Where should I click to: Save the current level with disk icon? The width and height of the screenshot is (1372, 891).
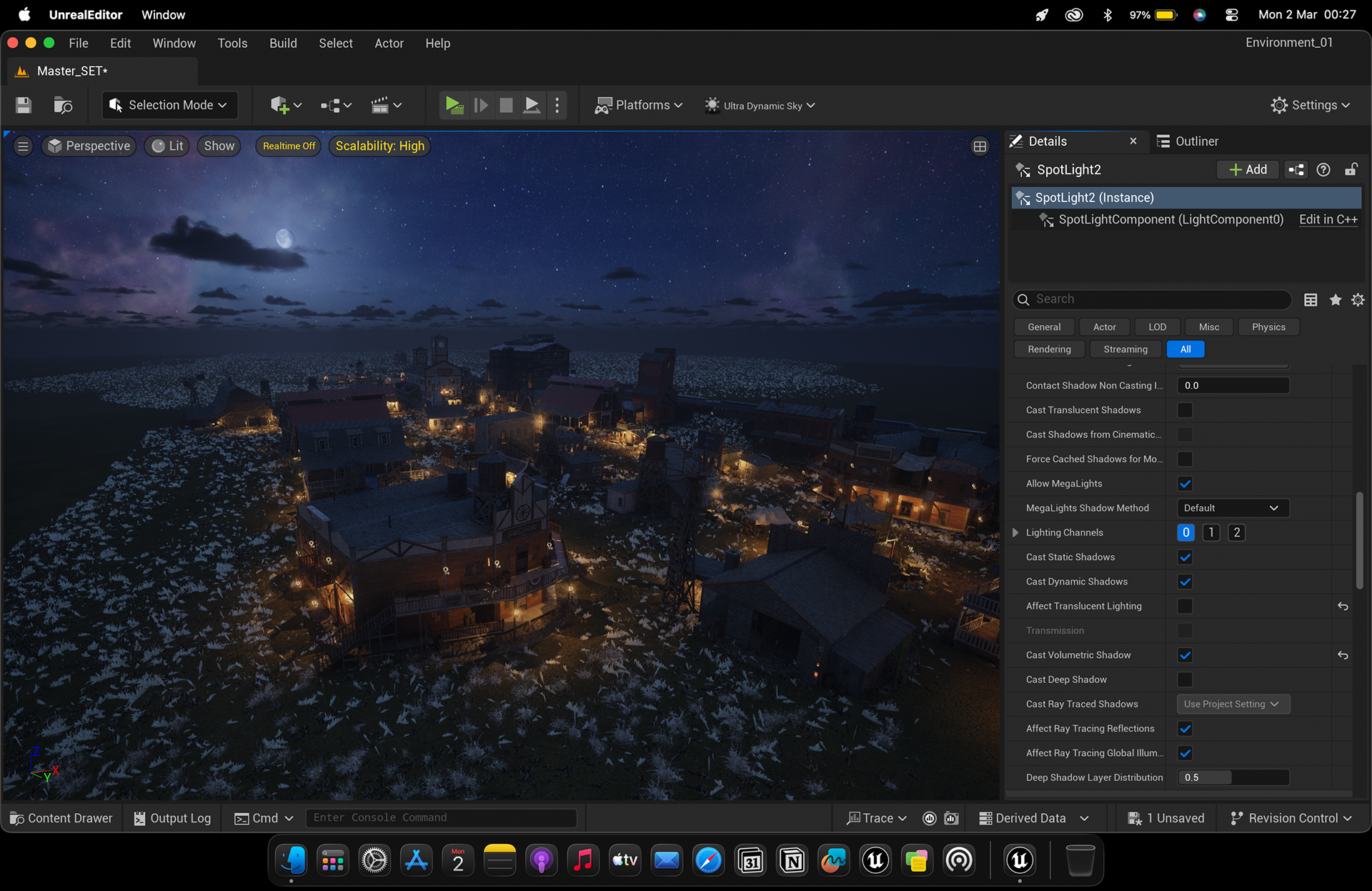tap(24, 105)
